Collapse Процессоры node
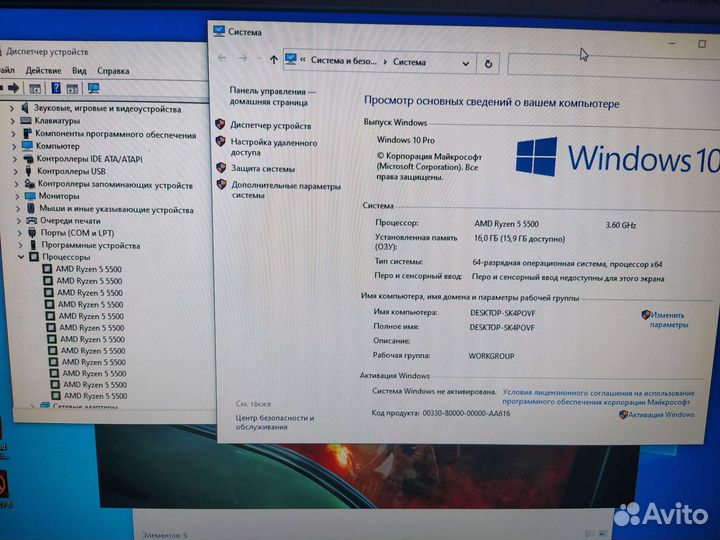The image size is (720, 540). [x=21, y=257]
